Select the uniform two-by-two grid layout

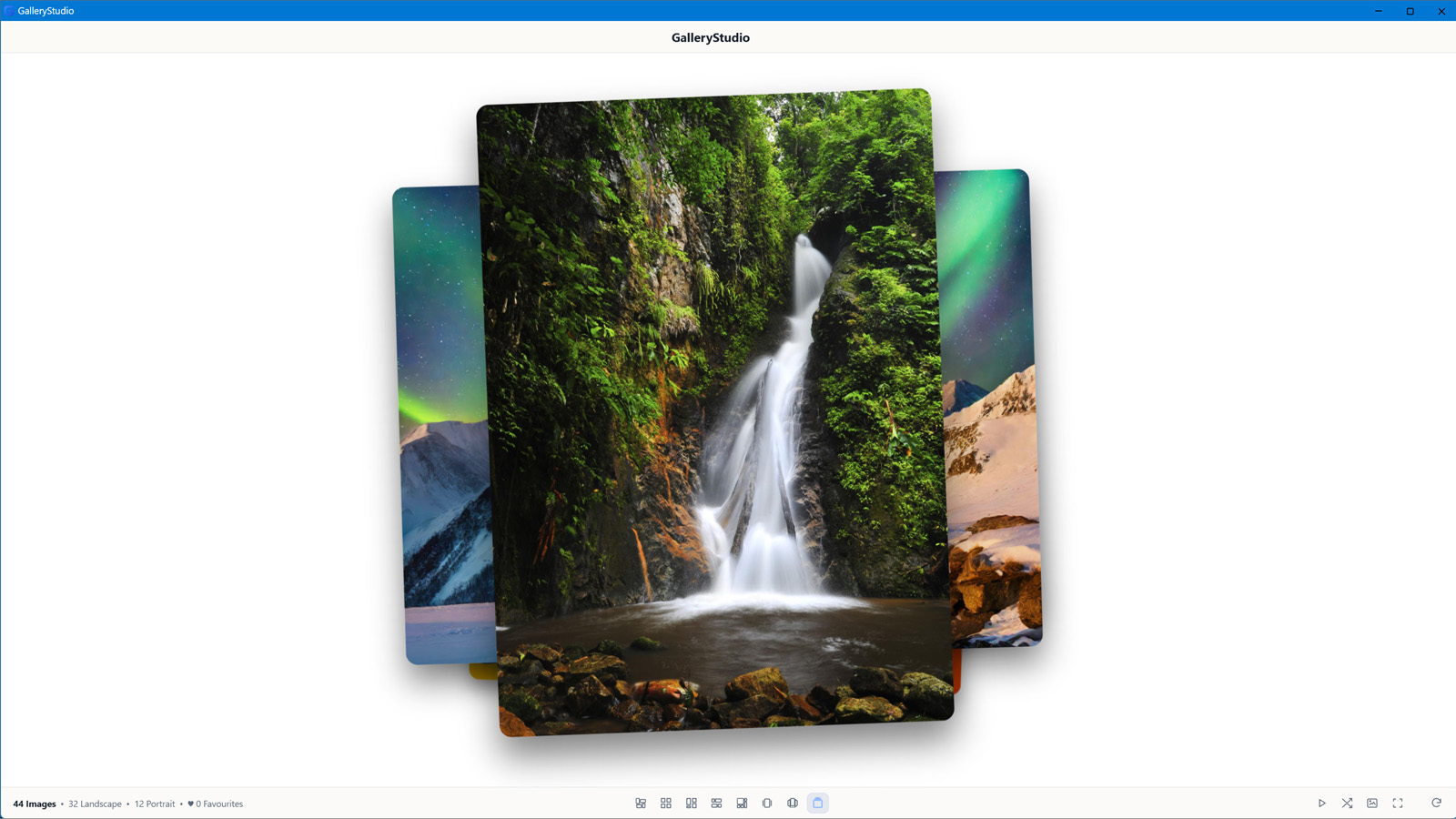point(666,804)
